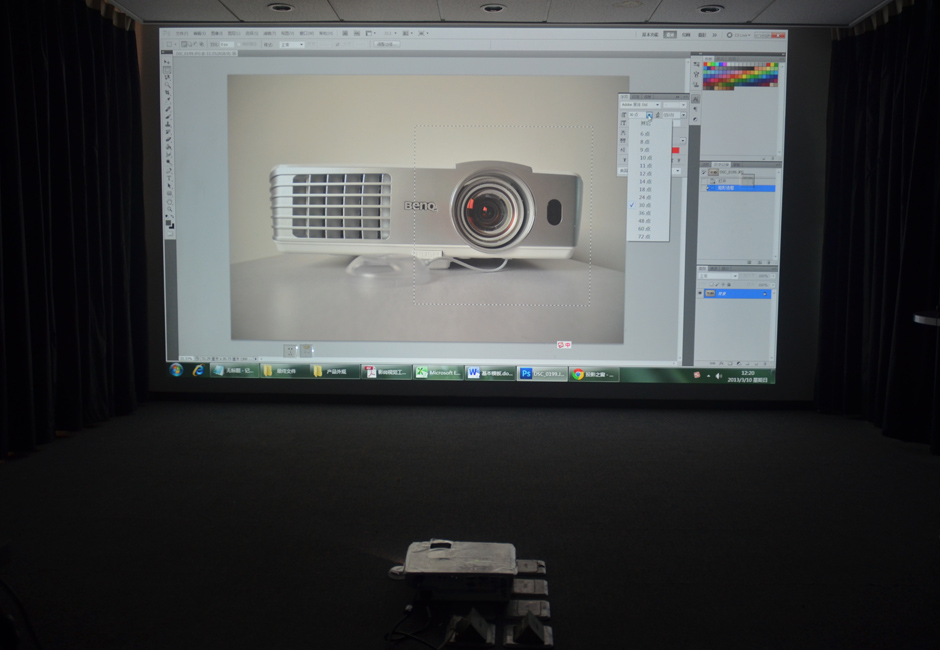This screenshot has width=940, height=650.
Task: Choose the checked 30 点 font size entry
Action: click(x=648, y=205)
